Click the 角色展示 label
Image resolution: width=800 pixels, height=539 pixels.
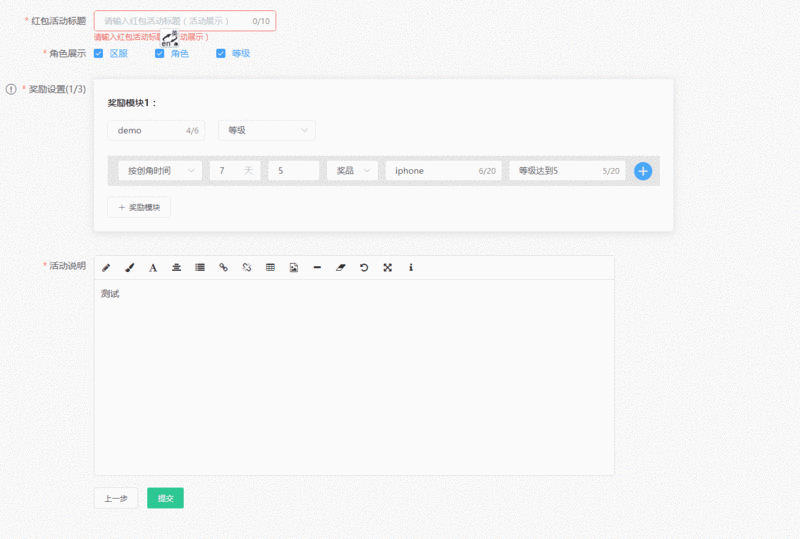67,54
